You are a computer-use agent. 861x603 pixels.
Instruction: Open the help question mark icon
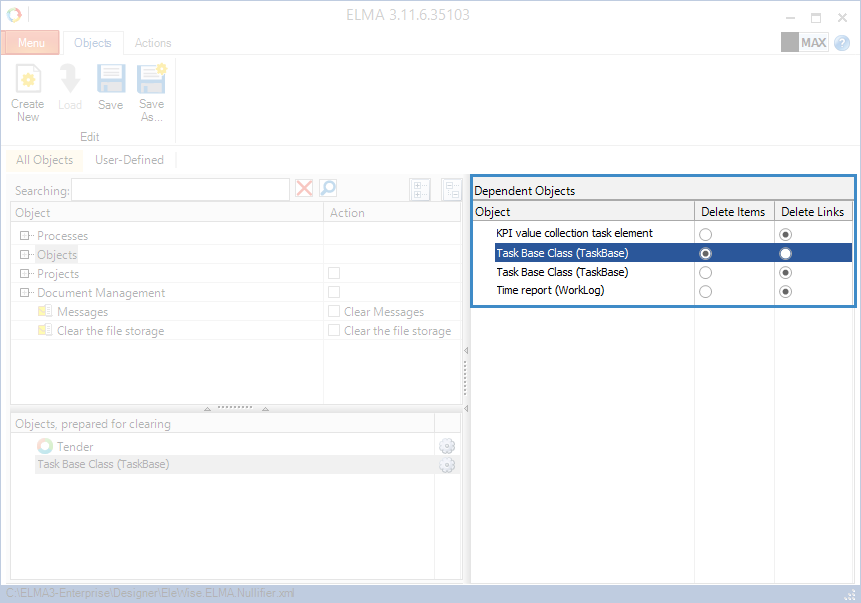click(x=842, y=43)
